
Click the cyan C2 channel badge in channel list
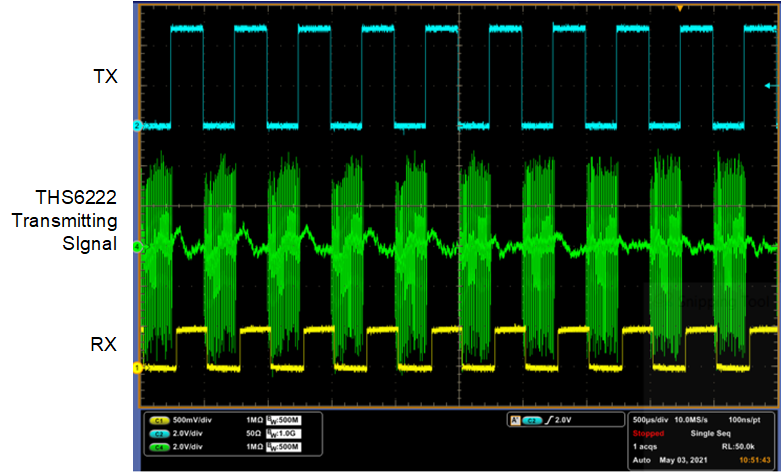(159, 434)
